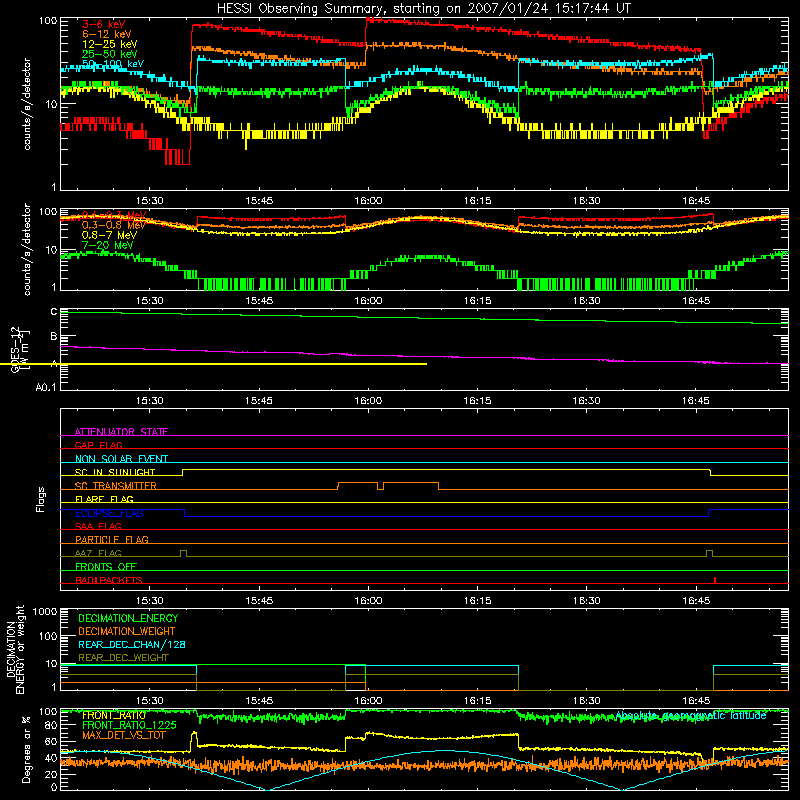Click the REAR_DEC_WEIGHT legend label
The image size is (800, 800).
point(123,658)
